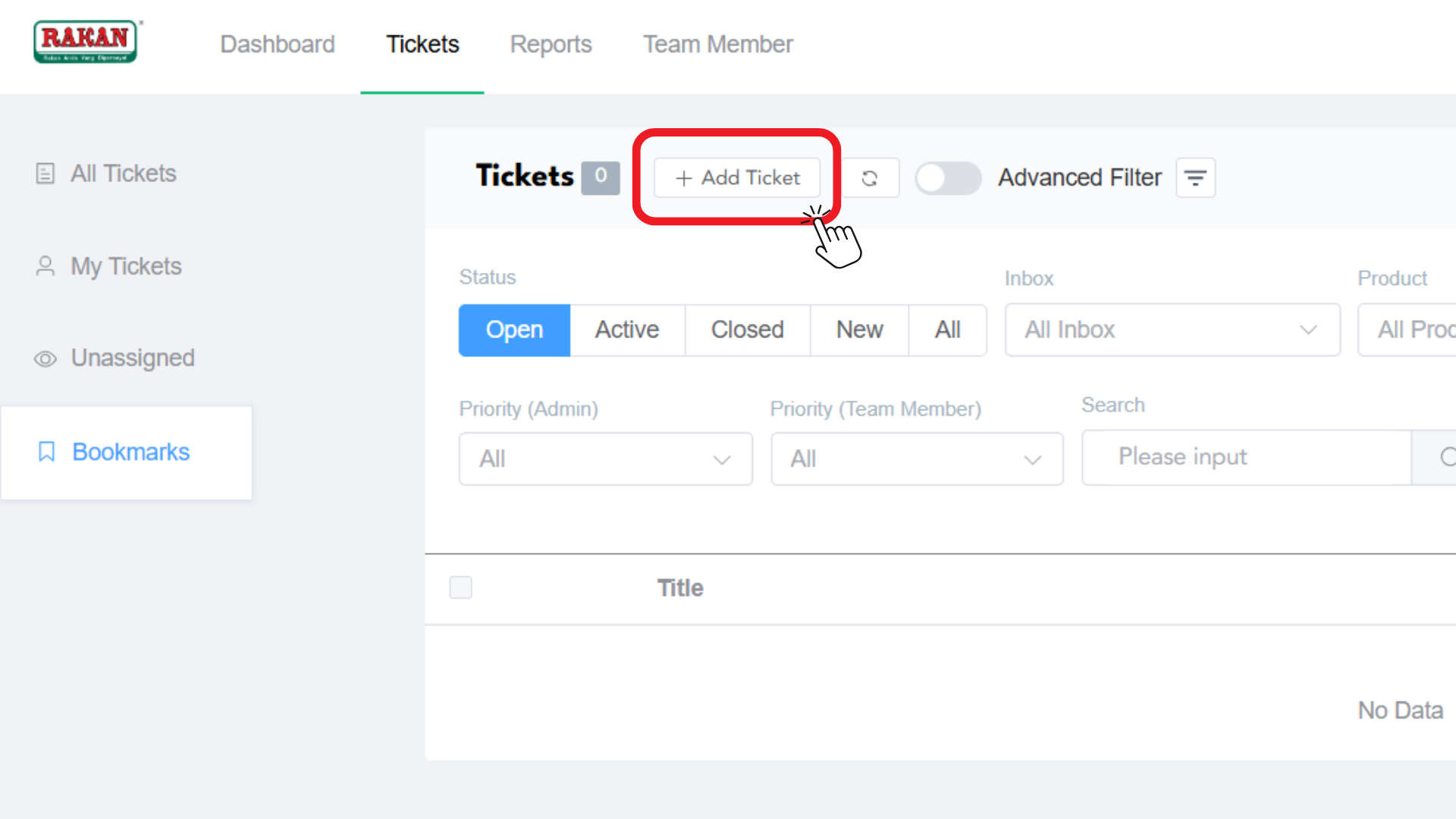Select the Active status filter

tap(627, 330)
